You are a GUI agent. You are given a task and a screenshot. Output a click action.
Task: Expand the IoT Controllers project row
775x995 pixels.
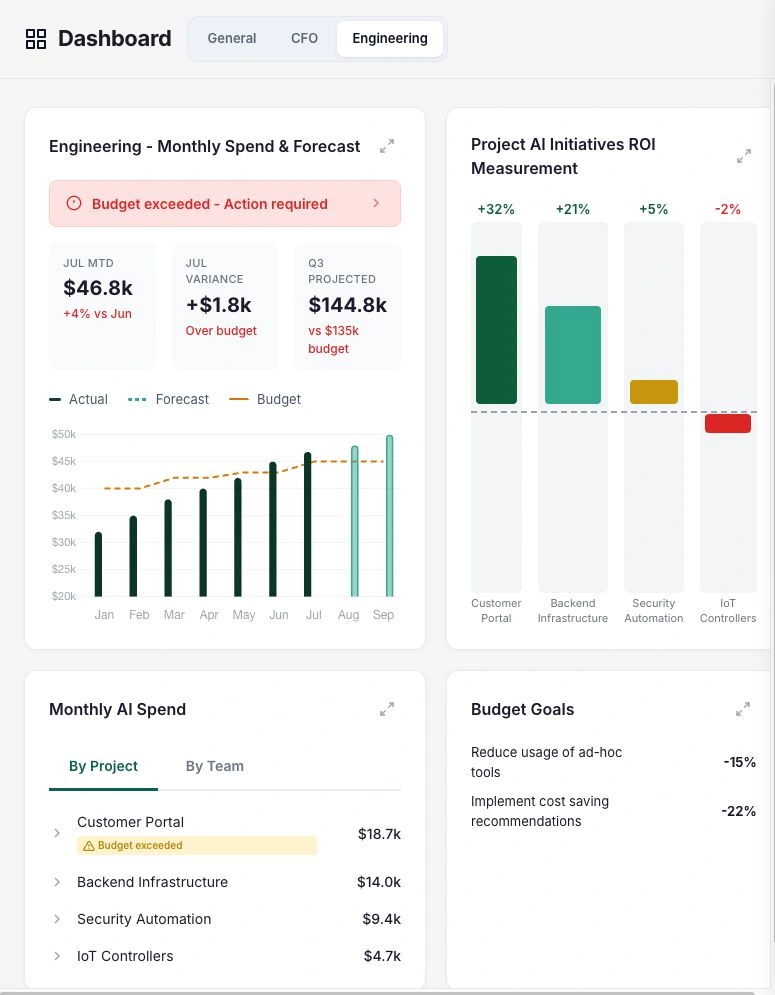tap(57, 956)
